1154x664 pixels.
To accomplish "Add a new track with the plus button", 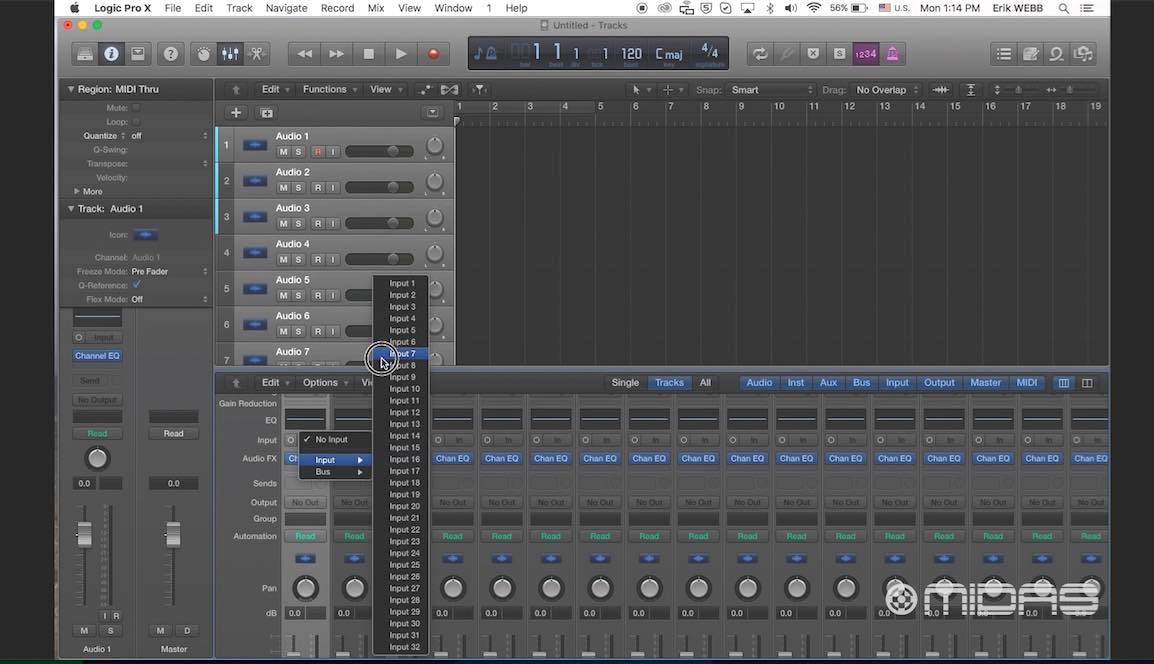I will click(236, 113).
